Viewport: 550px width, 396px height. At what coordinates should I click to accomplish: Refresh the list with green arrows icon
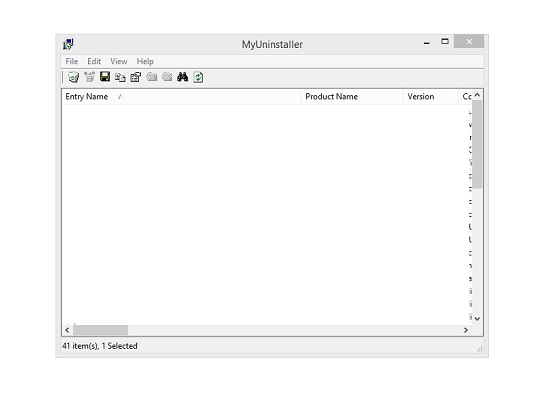[x=198, y=77]
